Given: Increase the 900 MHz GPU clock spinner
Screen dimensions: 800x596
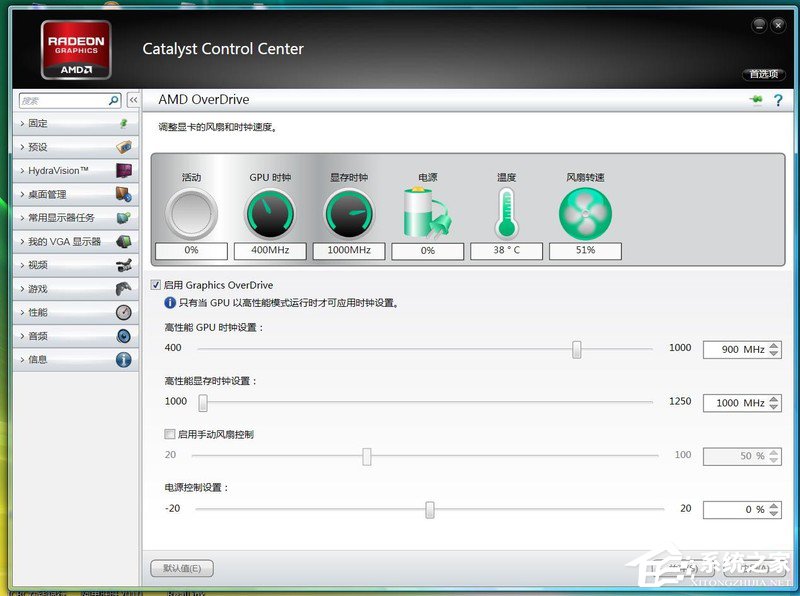Looking at the screenshot, I should pyautogui.click(x=775, y=345).
